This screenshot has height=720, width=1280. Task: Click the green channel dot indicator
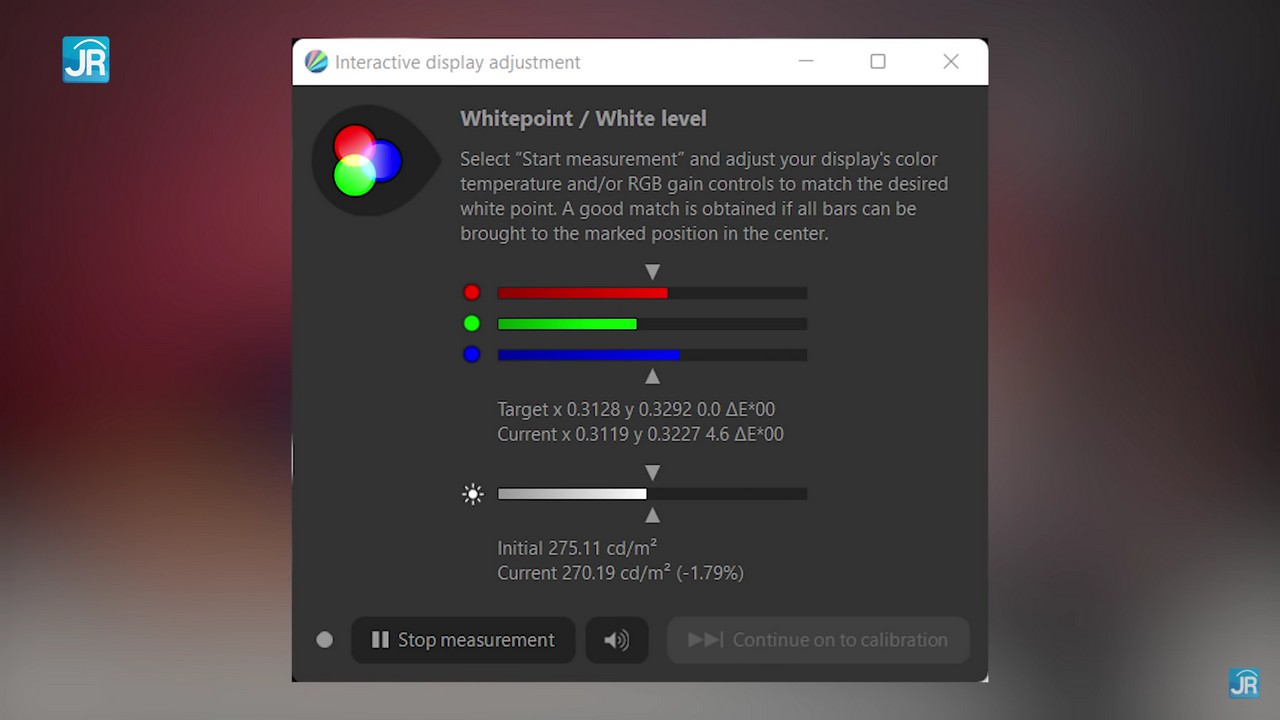coord(472,323)
